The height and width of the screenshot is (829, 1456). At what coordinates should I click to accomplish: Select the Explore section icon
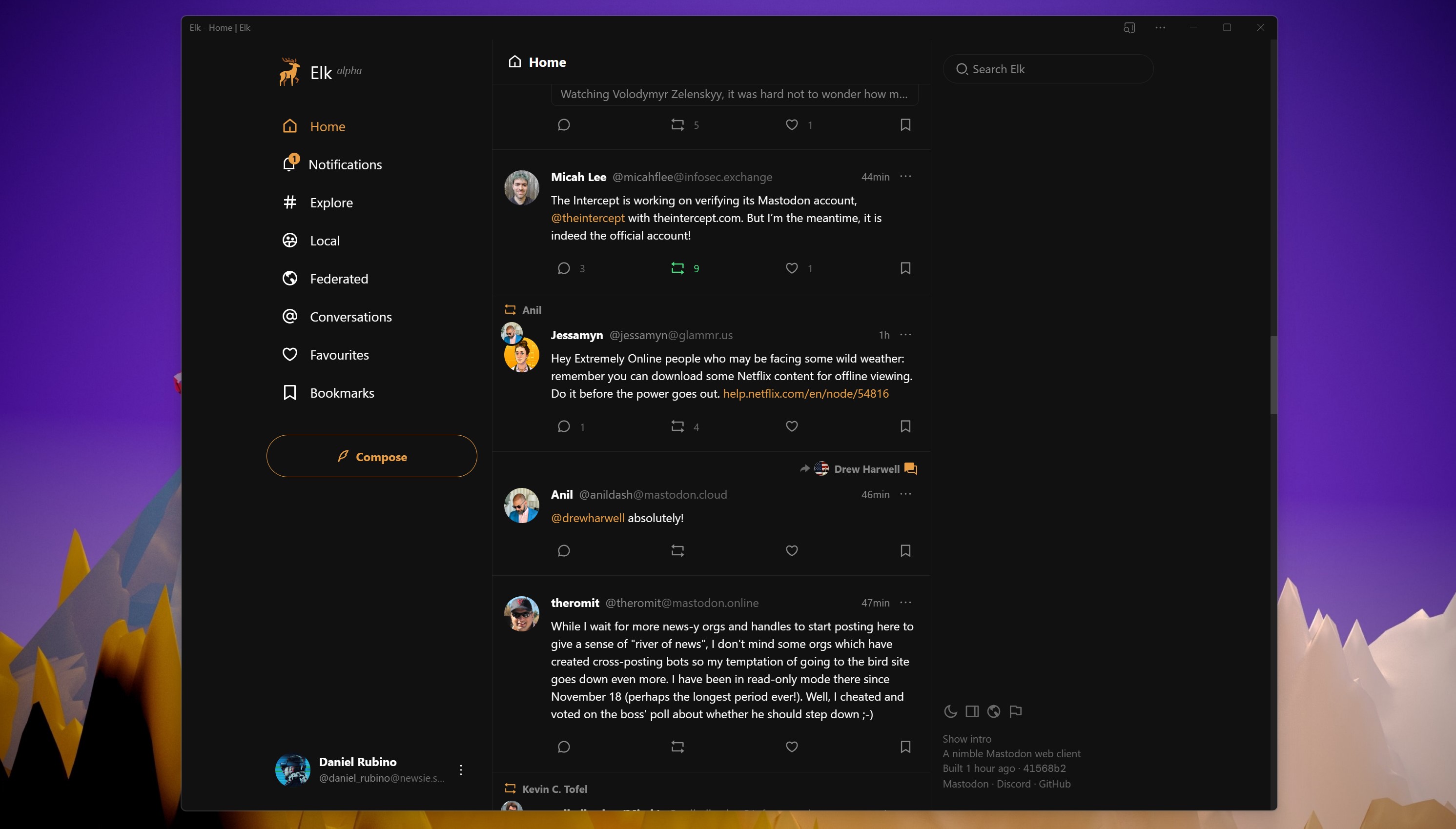tap(290, 202)
